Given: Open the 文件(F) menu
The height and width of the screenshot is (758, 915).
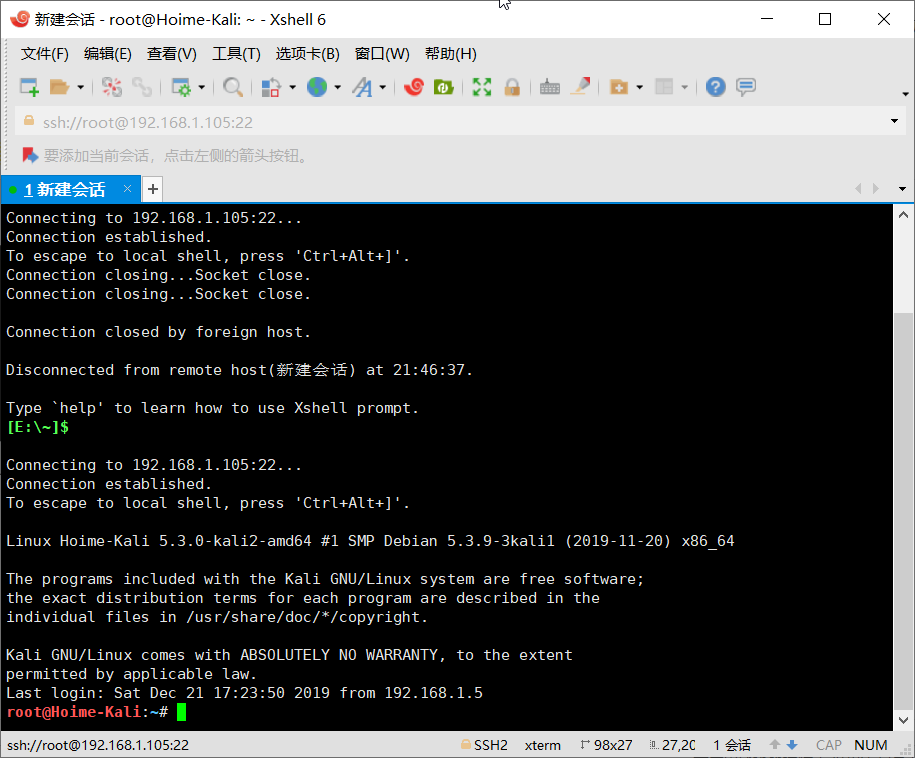Looking at the screenshot, I should pyautogui.click(x=44, y=54).
